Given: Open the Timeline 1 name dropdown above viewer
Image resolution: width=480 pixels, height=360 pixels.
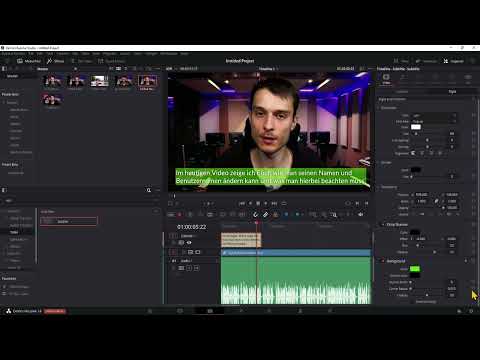Looking at the screenshot, I should tap(268, 69).
